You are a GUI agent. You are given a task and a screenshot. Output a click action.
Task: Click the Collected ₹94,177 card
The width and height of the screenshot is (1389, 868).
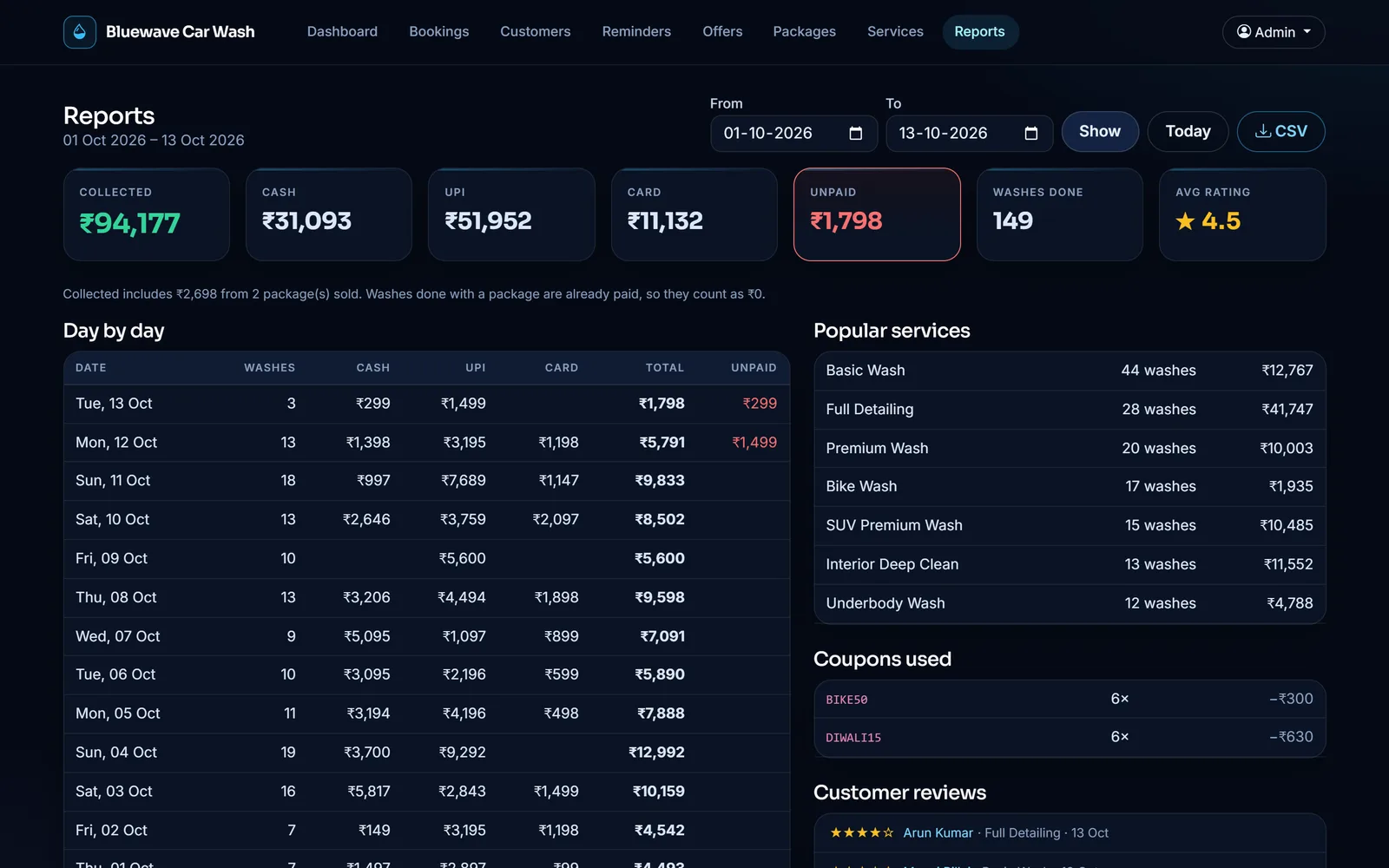(x=147, y=214)
